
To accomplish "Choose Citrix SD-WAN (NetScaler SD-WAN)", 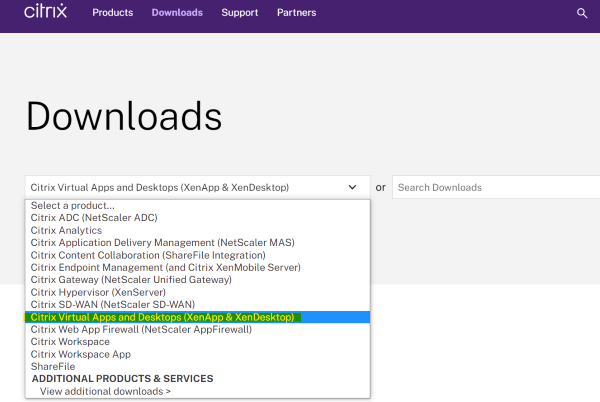I will click(197, 304).
